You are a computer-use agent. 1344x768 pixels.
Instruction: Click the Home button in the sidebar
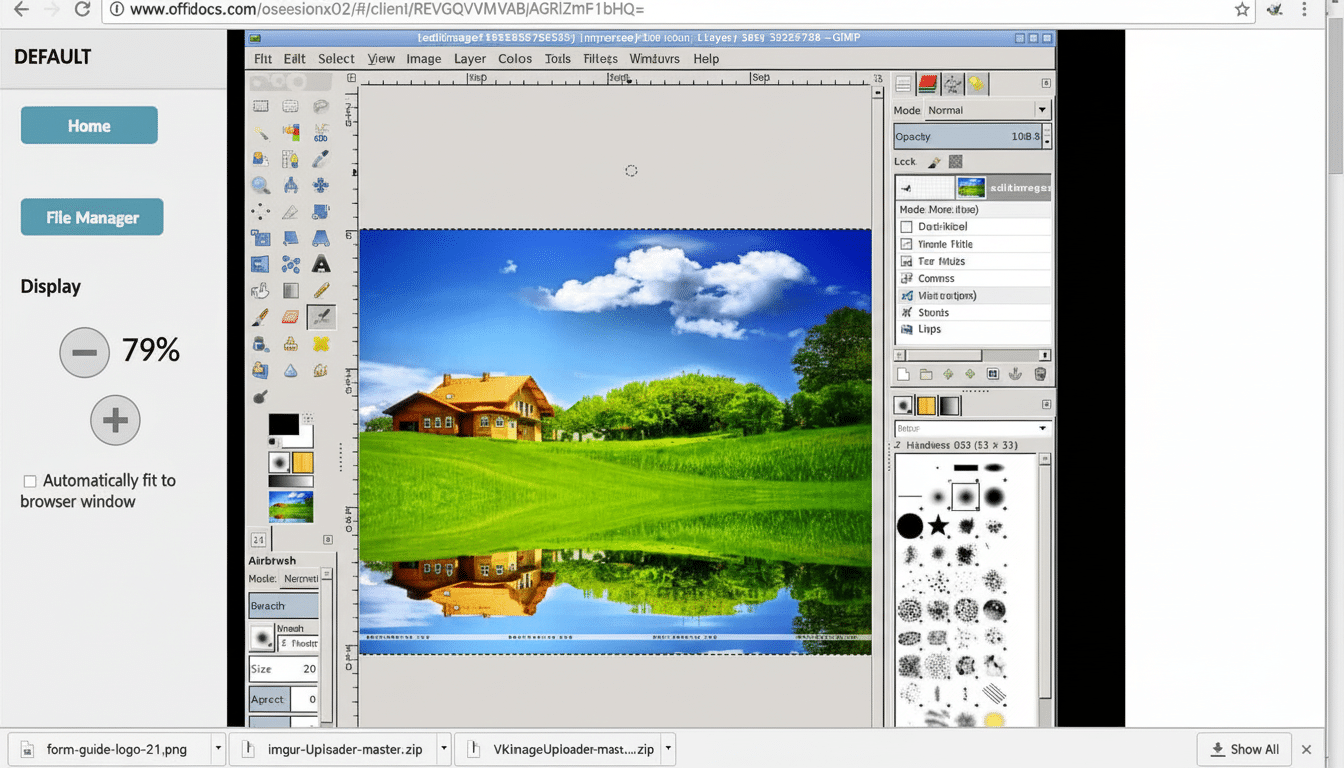(88, 125)
